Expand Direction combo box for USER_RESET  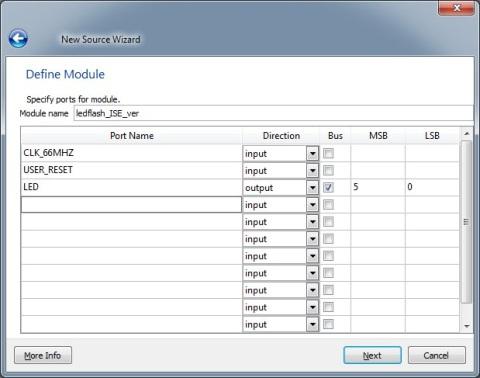tap(312, 171)
